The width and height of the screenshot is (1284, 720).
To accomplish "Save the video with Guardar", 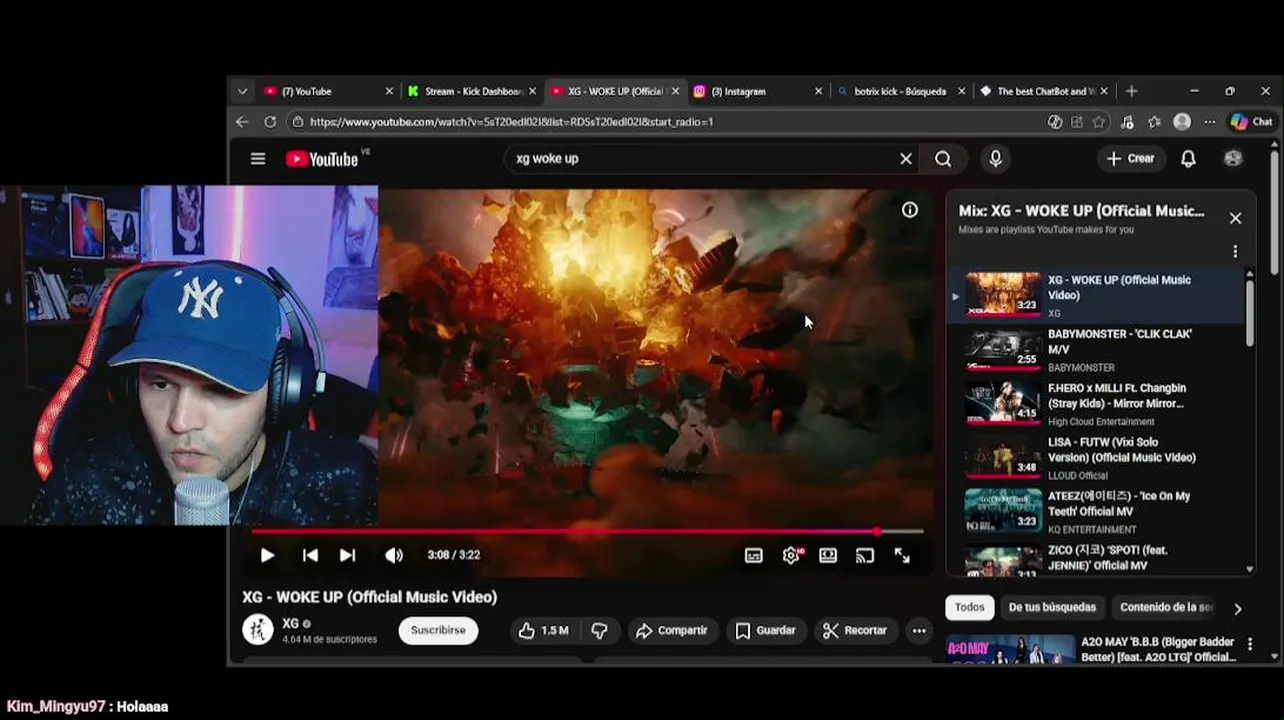I will click(x=766, y=630).
